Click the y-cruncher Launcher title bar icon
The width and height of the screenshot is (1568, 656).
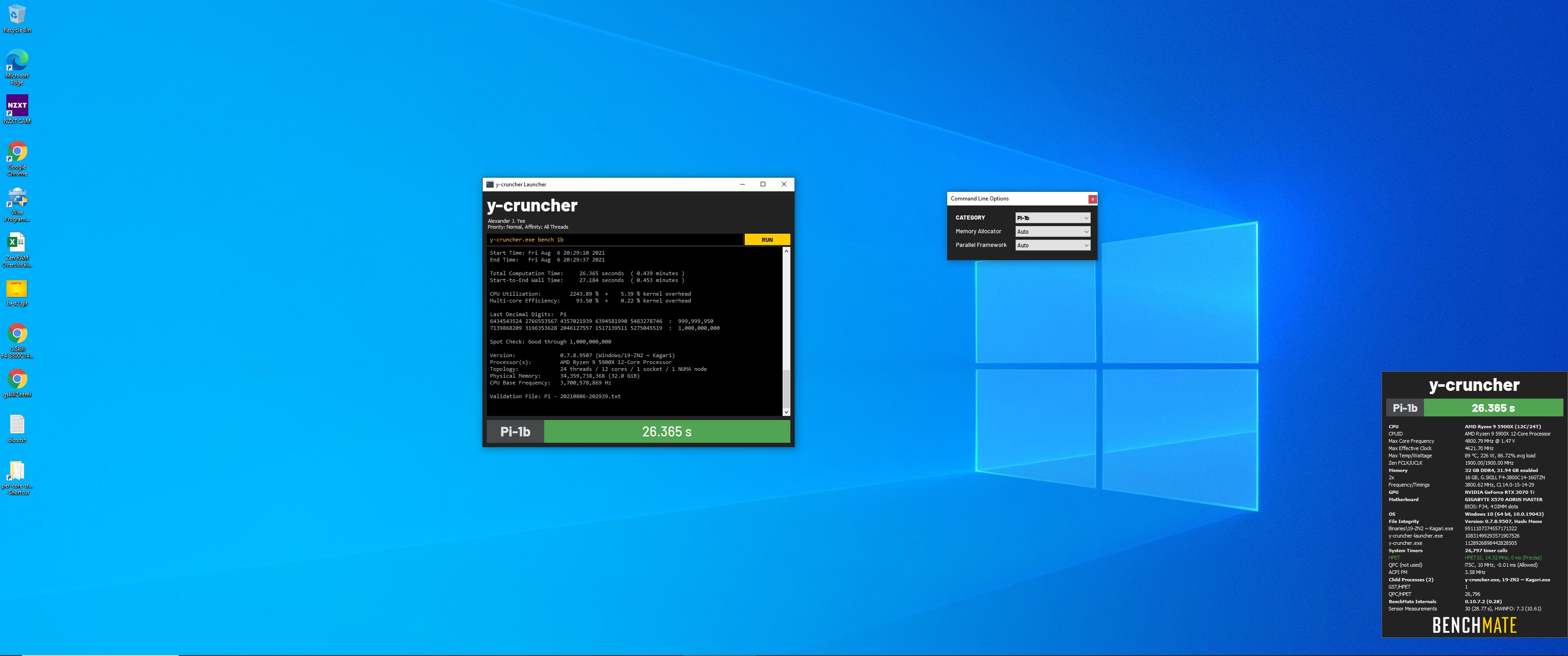(490, 184)
